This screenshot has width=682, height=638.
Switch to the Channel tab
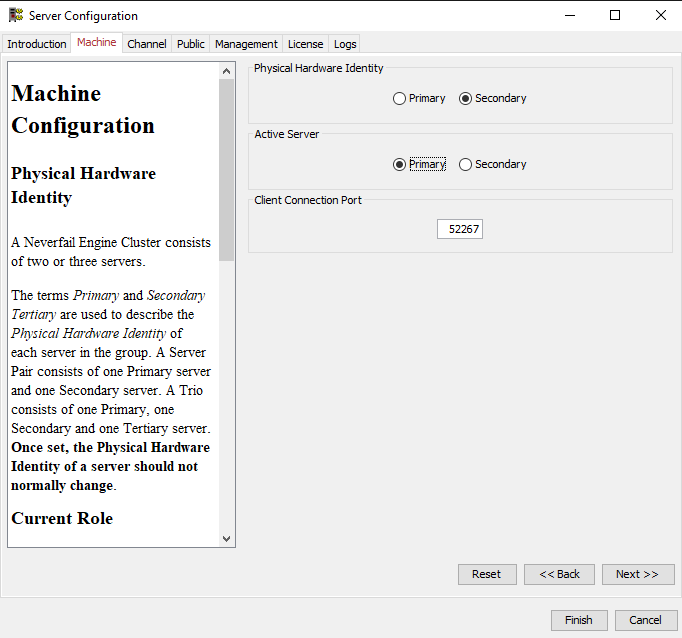click(147, 44)
